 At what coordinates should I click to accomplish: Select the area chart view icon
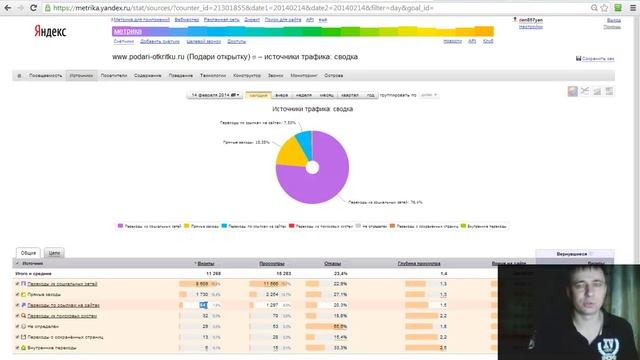pos(597,91)
